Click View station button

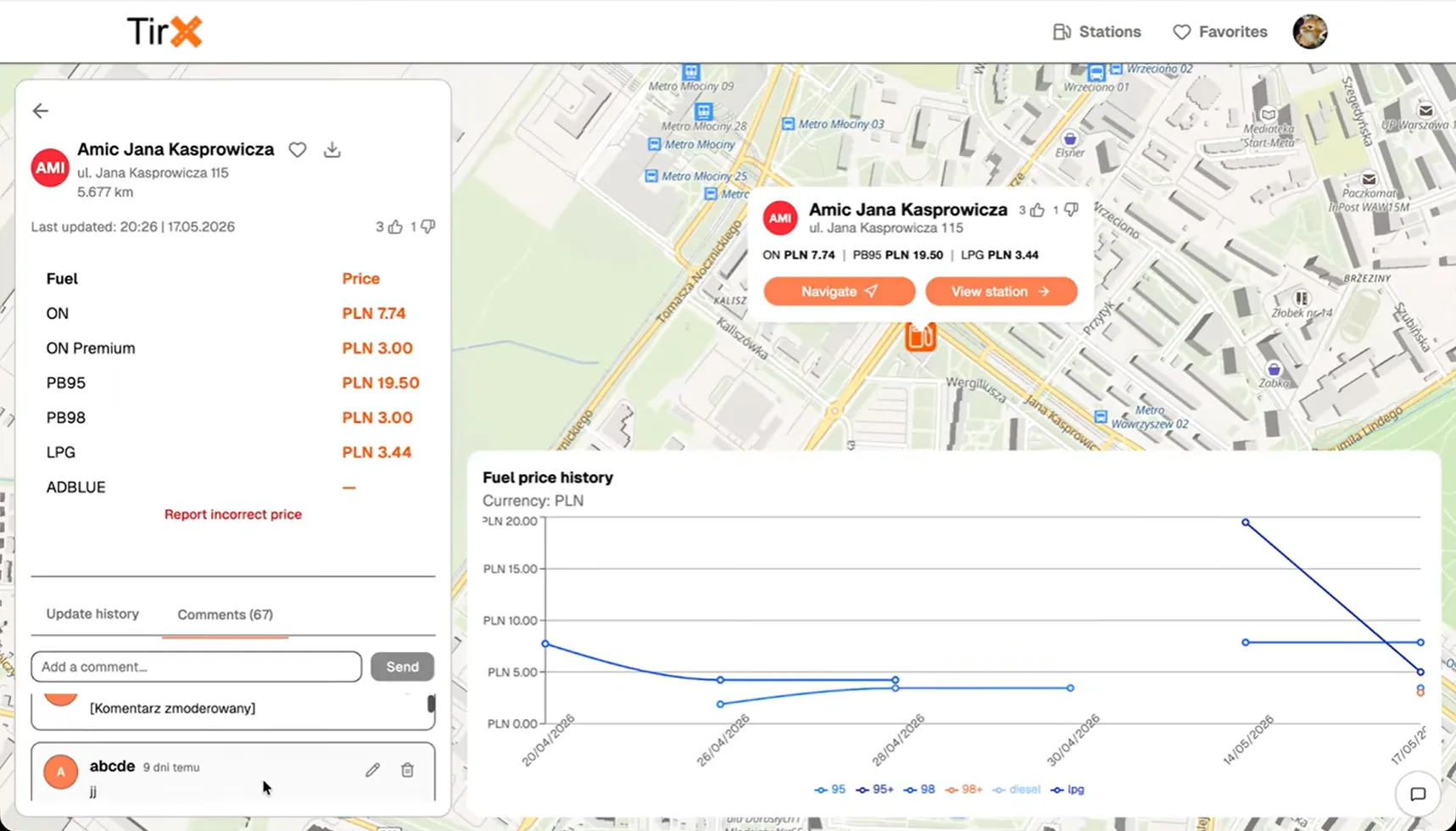[x=1001, y=291]
